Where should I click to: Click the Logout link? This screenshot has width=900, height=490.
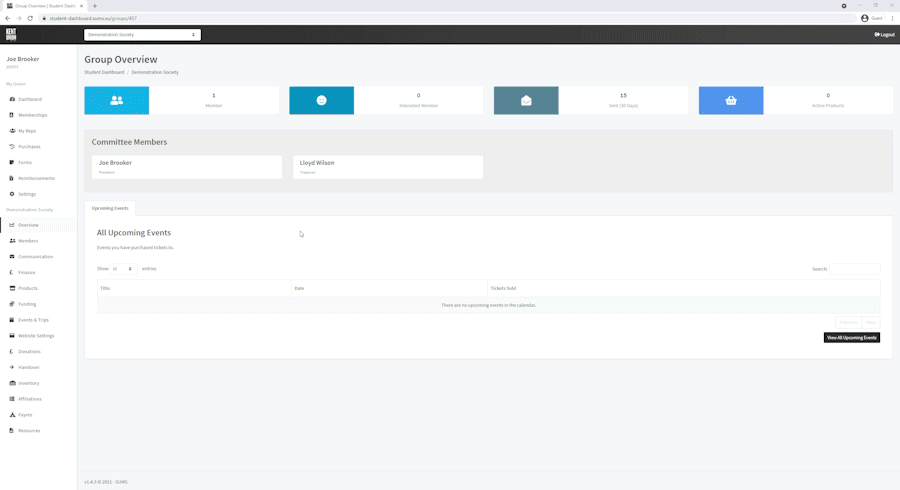[884, 35]
